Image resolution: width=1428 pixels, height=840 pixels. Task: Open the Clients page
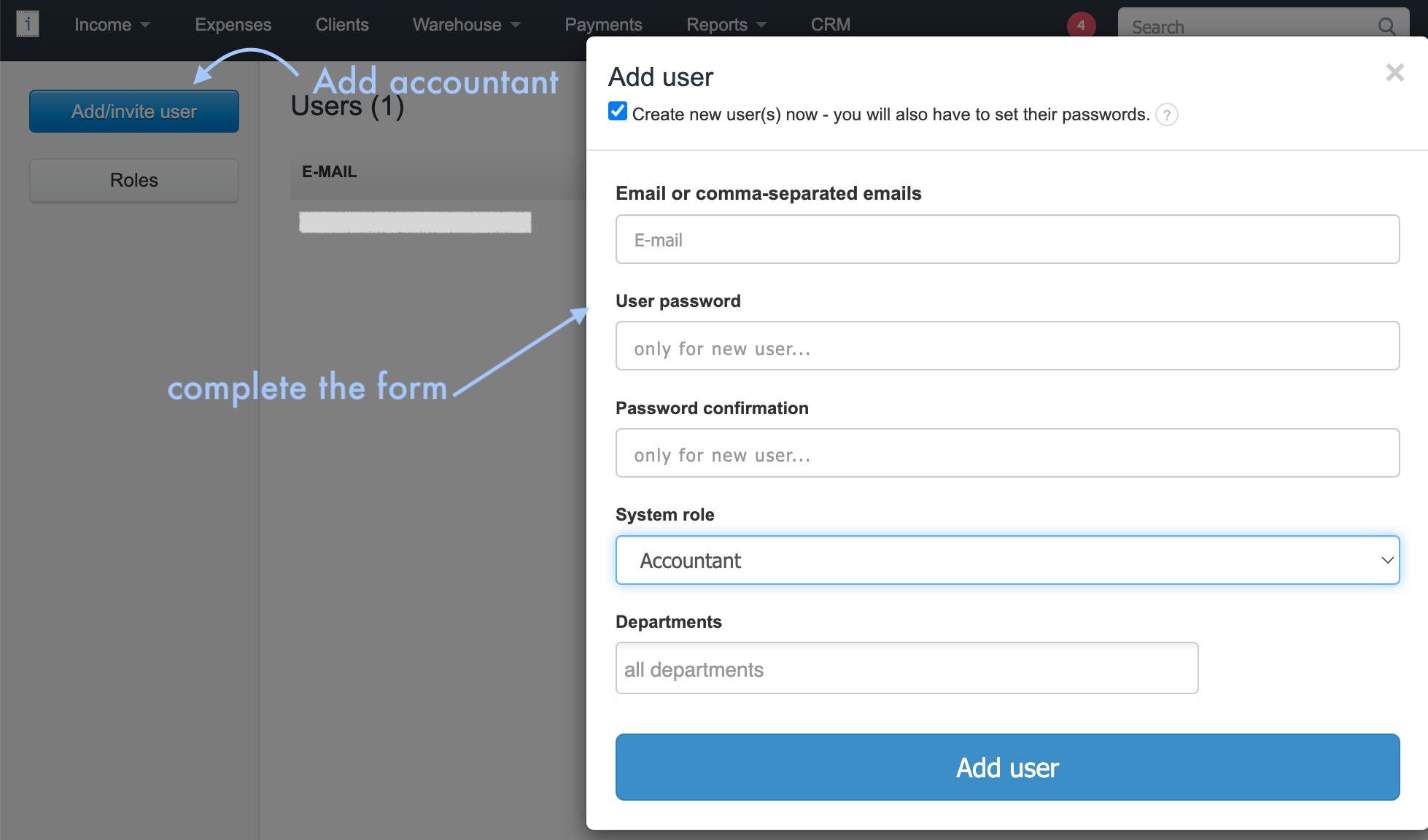click(342, 25)
